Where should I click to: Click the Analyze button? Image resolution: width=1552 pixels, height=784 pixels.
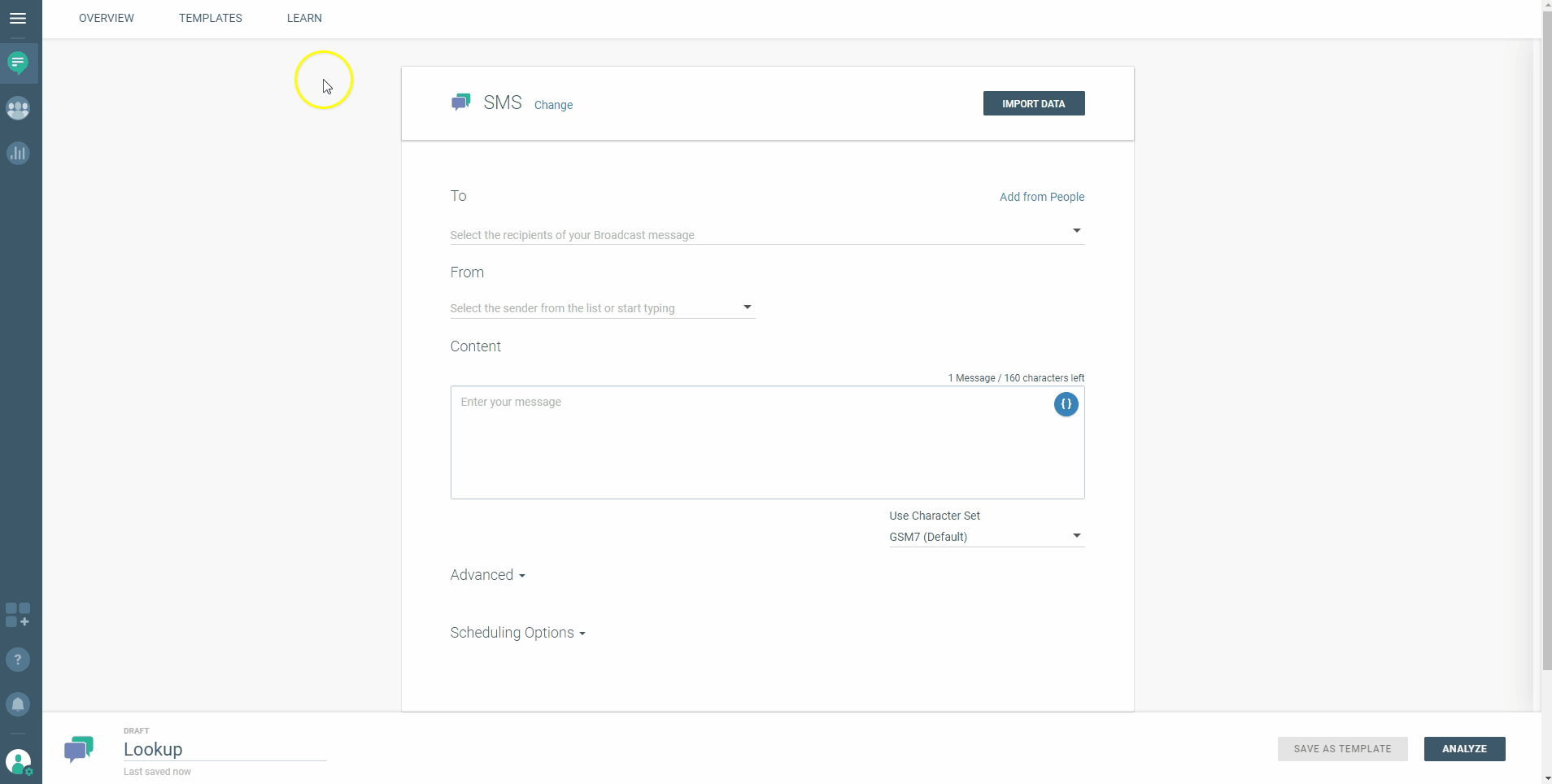pyautogui.click(x=1464, y=749)
